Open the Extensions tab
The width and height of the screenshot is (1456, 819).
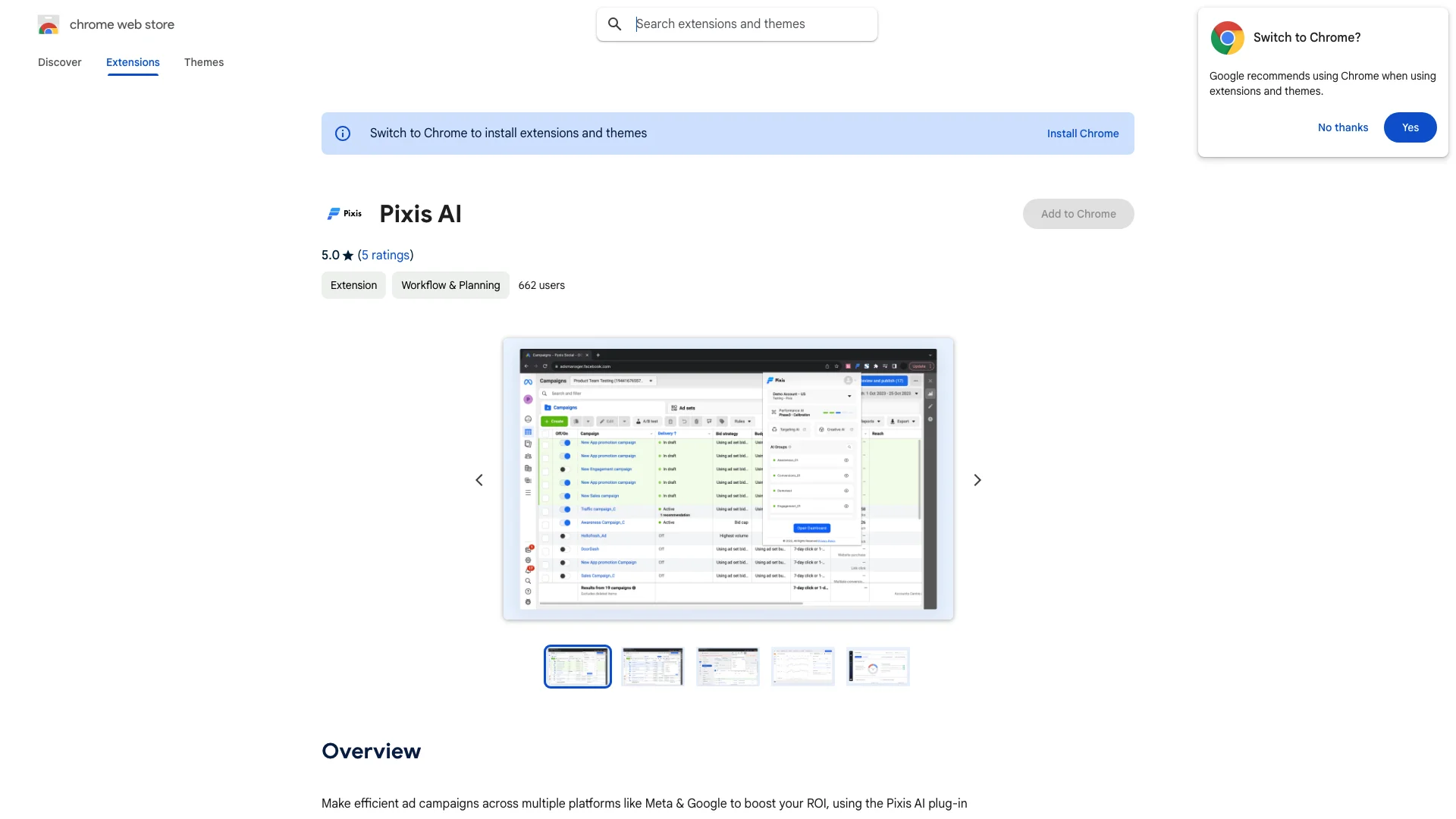[x=133, y=62]
